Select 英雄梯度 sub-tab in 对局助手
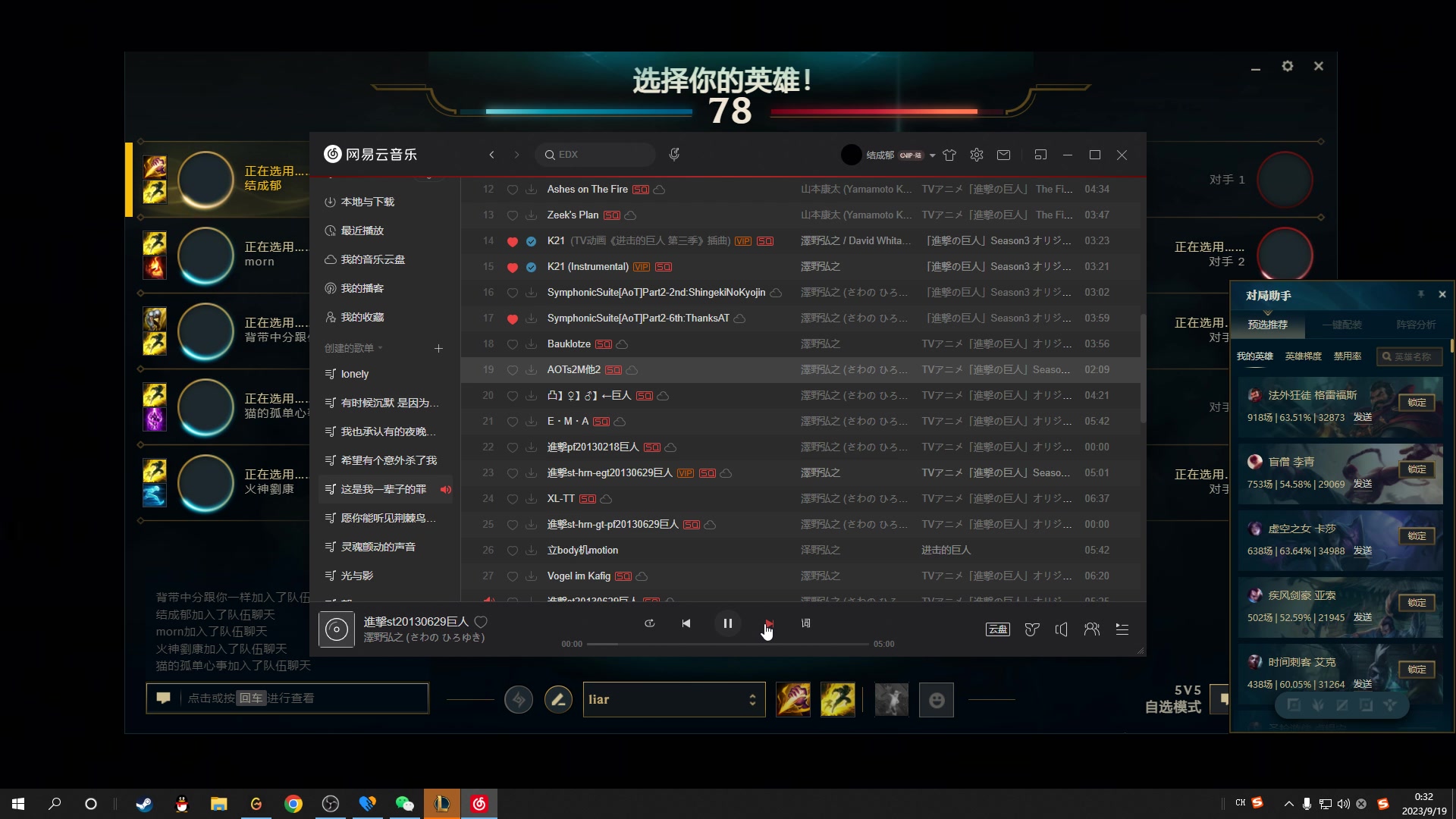 (x=1303, y=356)
